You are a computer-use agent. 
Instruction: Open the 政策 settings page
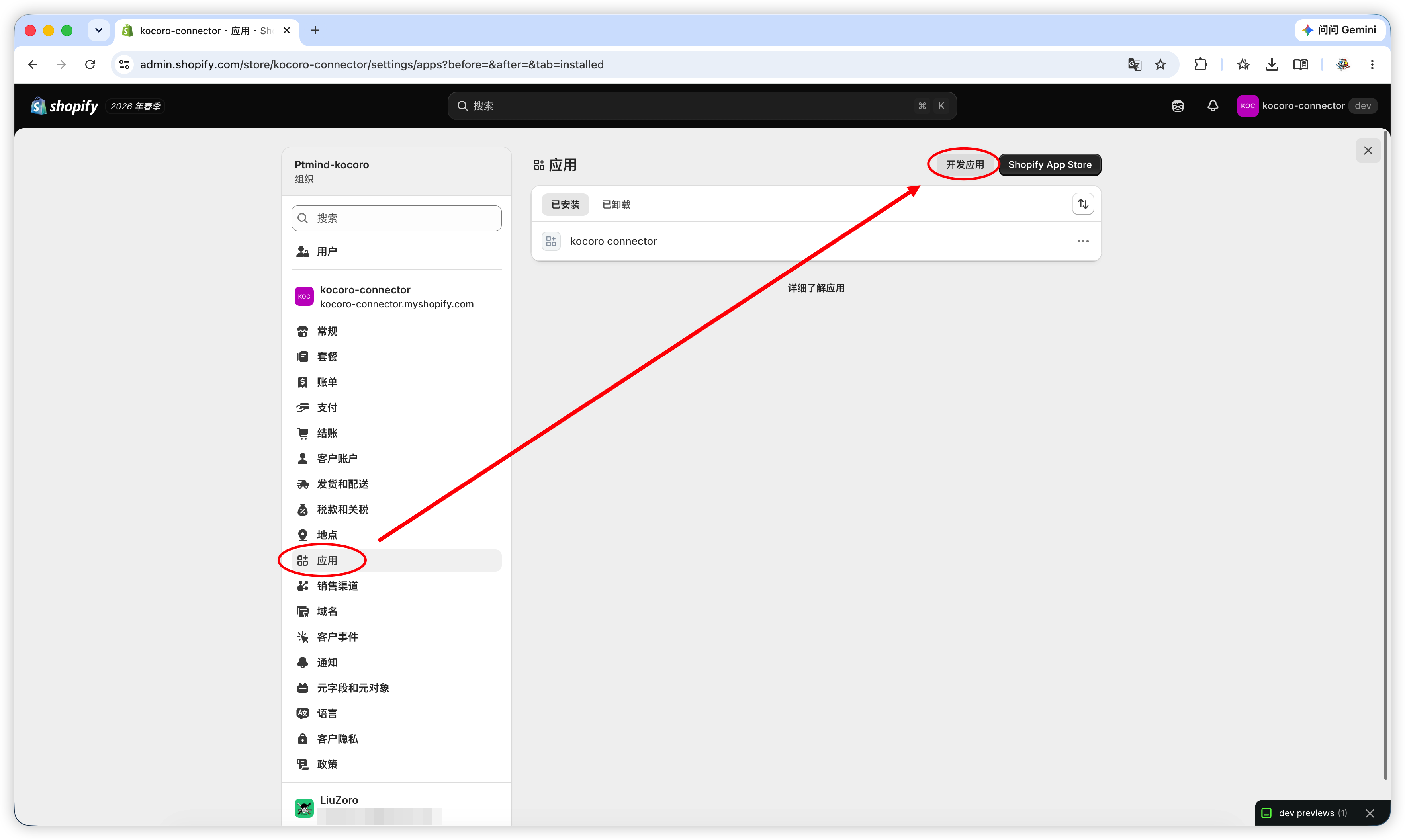click(396, 764)
